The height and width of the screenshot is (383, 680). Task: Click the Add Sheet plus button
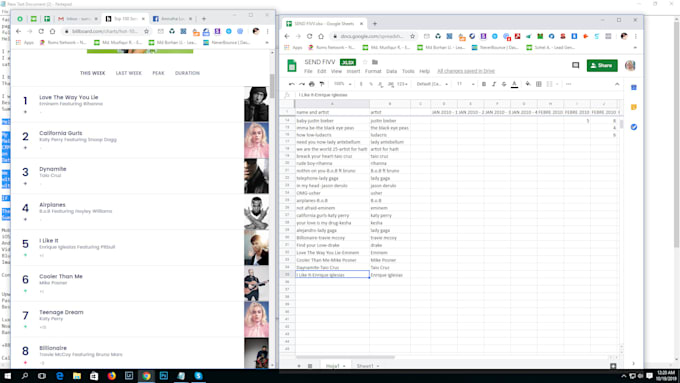pyautogui.click(x=299, y=366)
